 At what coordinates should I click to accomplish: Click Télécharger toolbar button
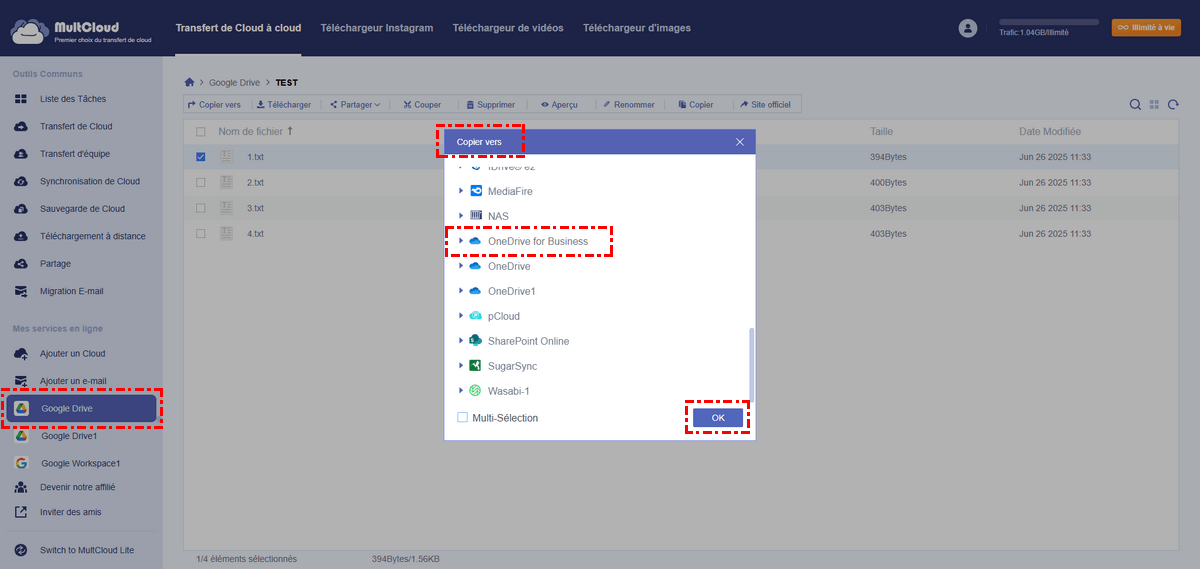[284, 105]
